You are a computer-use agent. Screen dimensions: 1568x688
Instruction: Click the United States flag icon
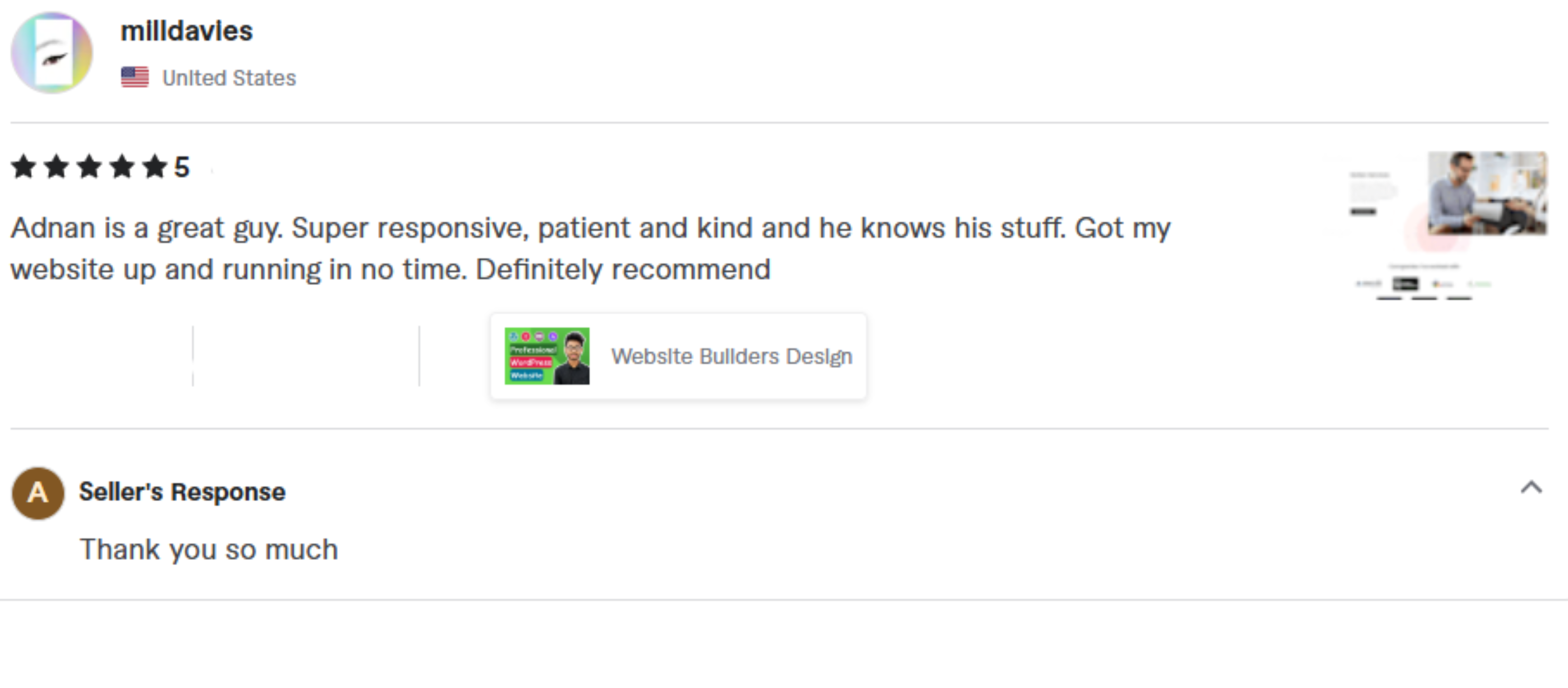coord(135,77)
